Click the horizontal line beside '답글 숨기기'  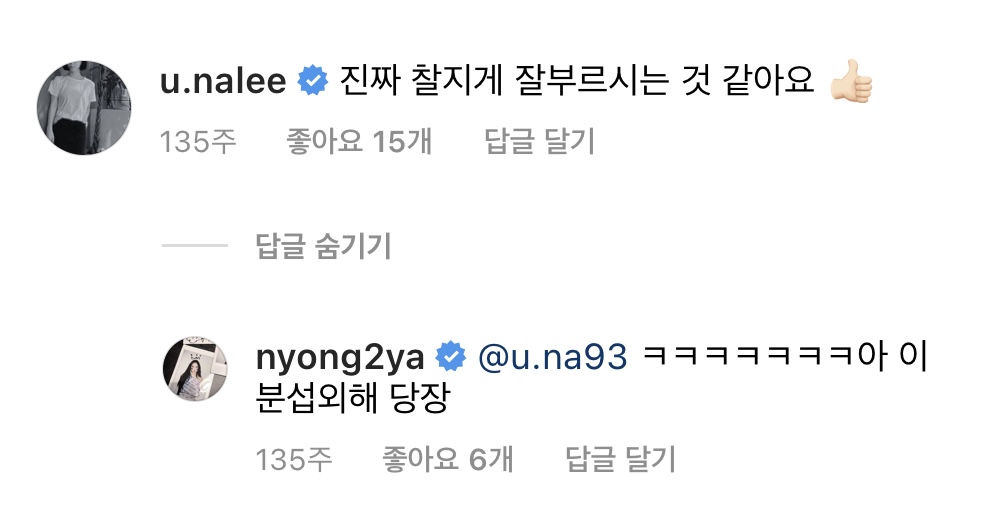coord(195,246)
